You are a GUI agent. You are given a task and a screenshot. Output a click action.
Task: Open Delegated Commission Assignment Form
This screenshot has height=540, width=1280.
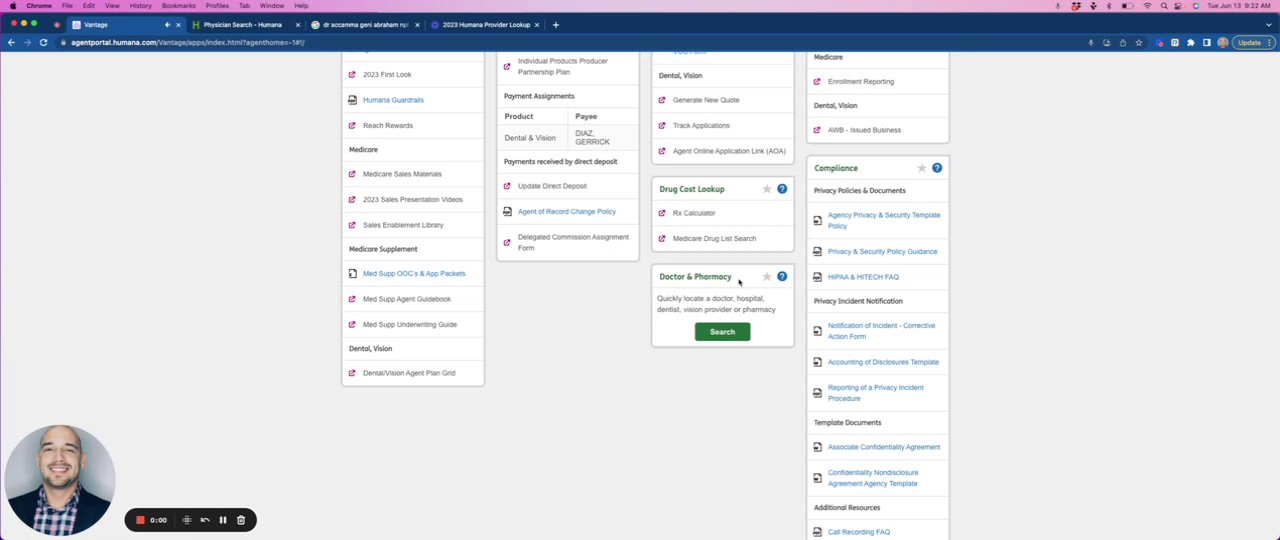pyautogui.click(x=573, y=242)
